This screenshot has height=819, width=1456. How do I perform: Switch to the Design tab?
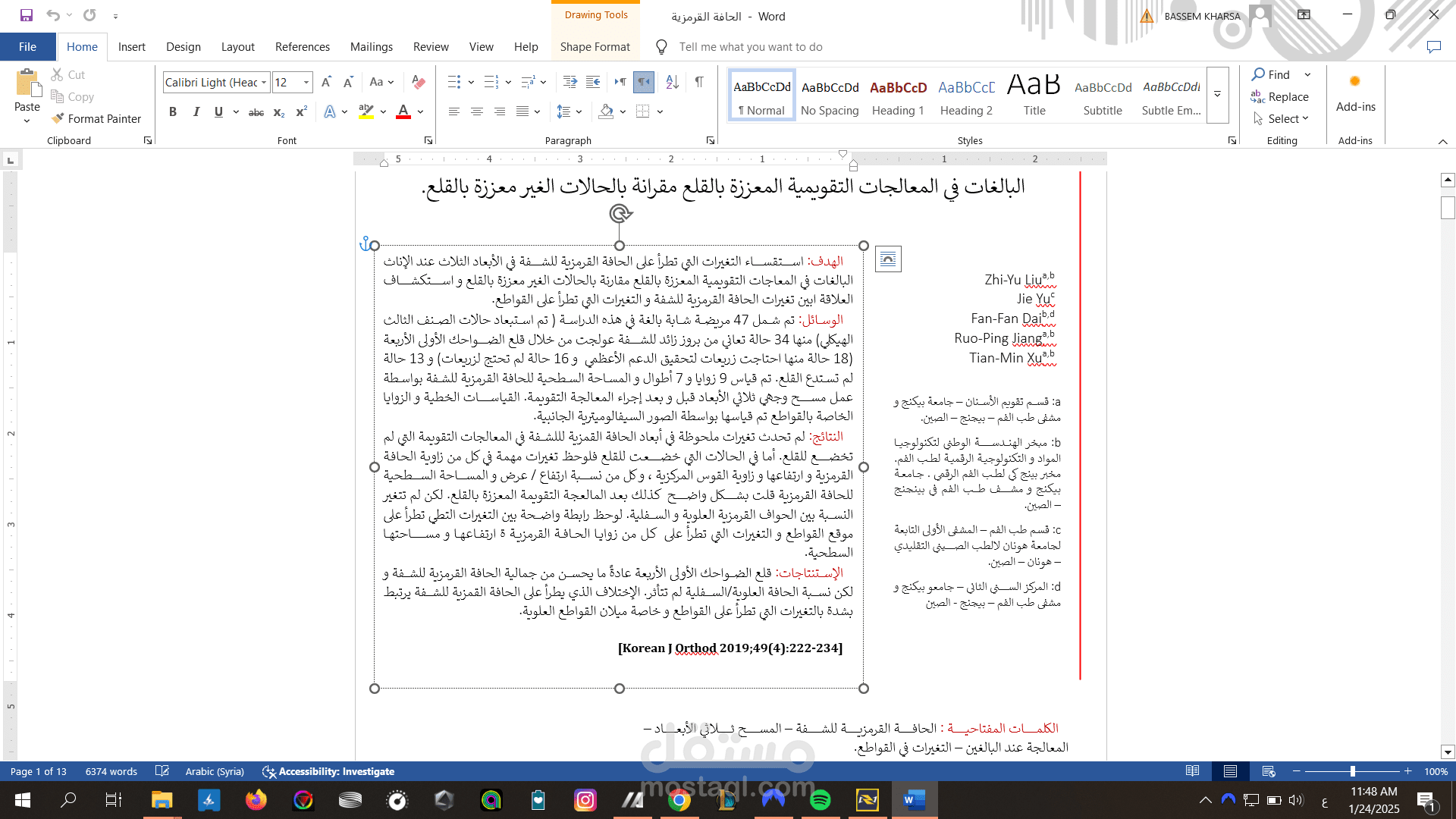click(x=184, y=46)
